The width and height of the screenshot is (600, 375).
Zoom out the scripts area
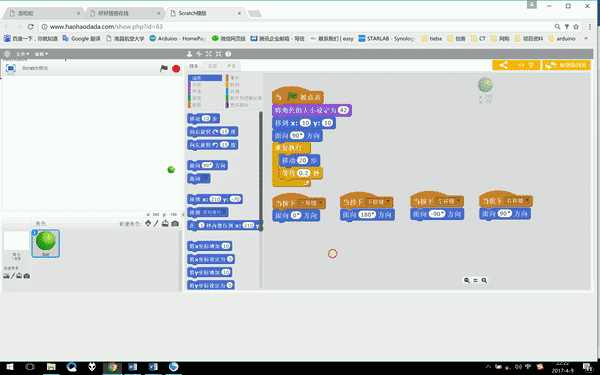click(x=467, y=280)
